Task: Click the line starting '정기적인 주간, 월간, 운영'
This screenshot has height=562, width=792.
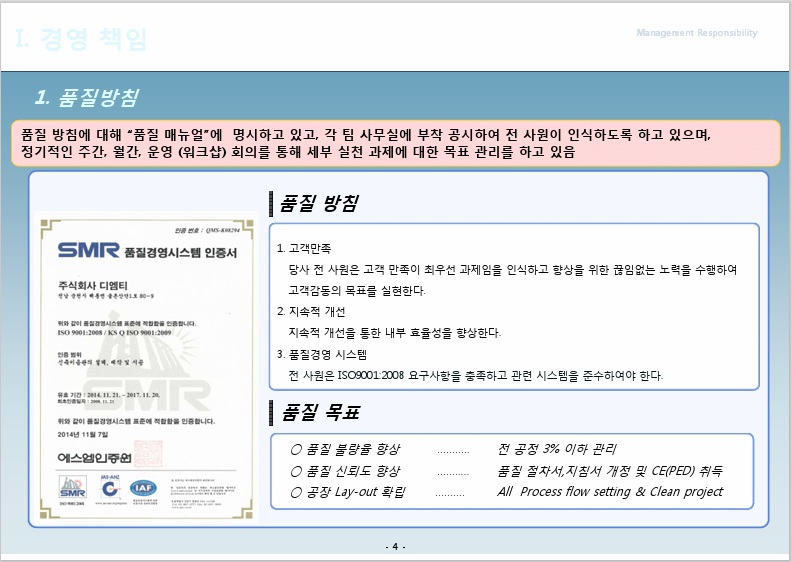Action: 298,151
